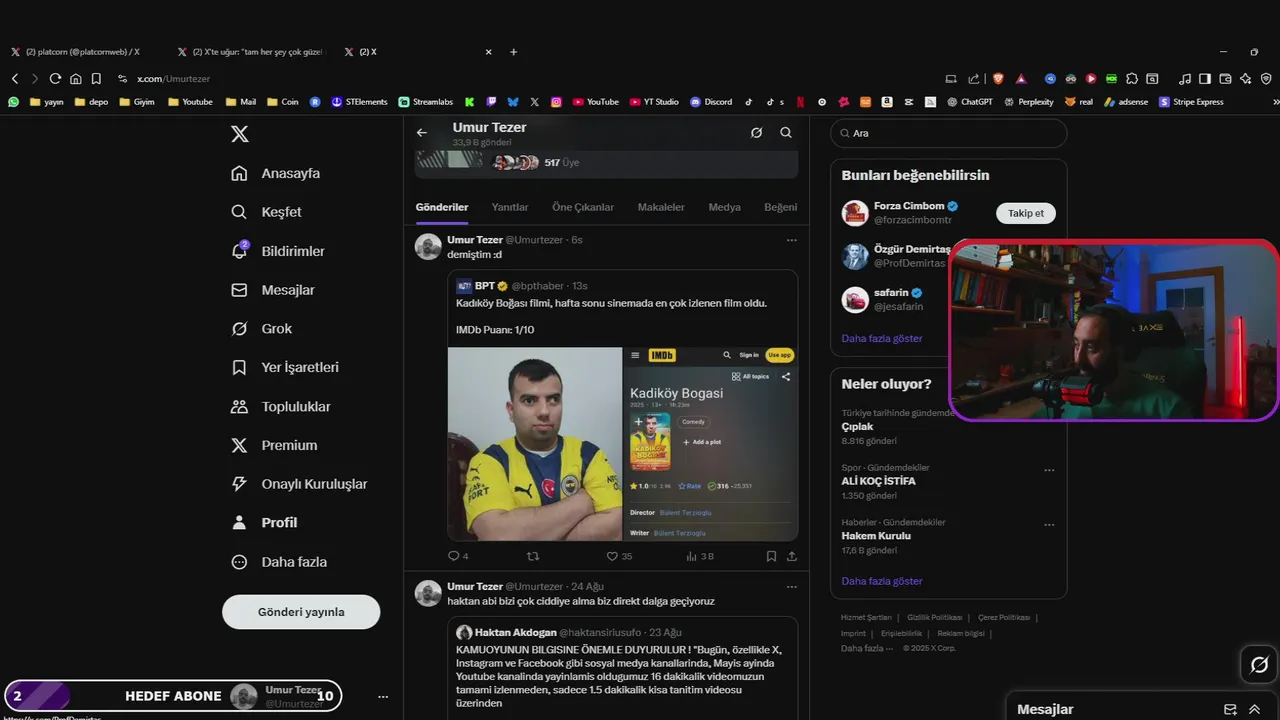
Task: Click search icon in profile header
Action: click(786, 132)
